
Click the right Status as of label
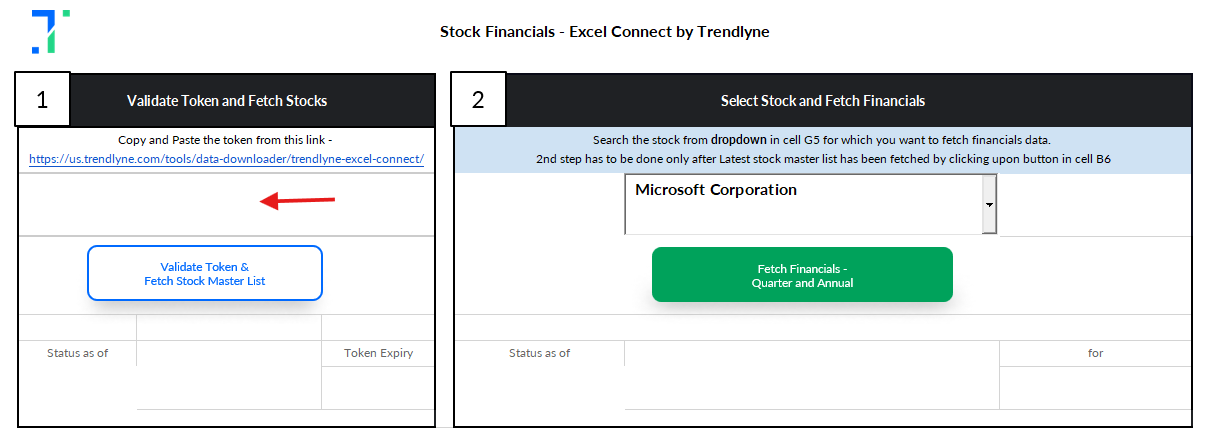(540, 353)
